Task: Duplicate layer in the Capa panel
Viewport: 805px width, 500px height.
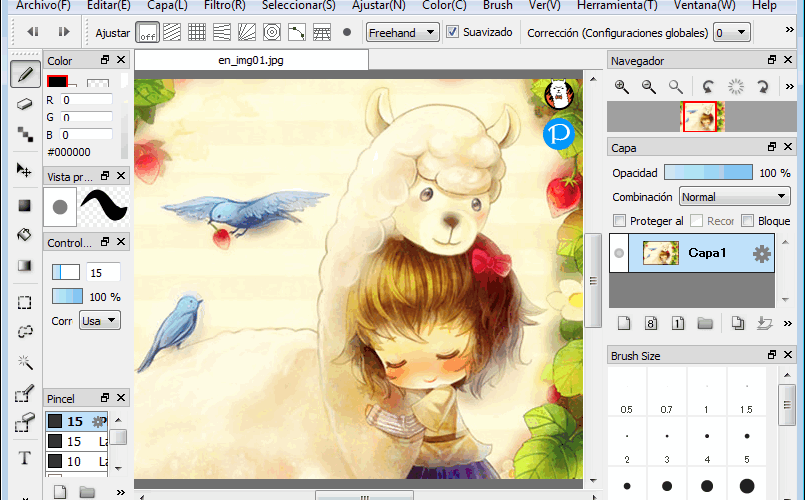Action: 738,323
